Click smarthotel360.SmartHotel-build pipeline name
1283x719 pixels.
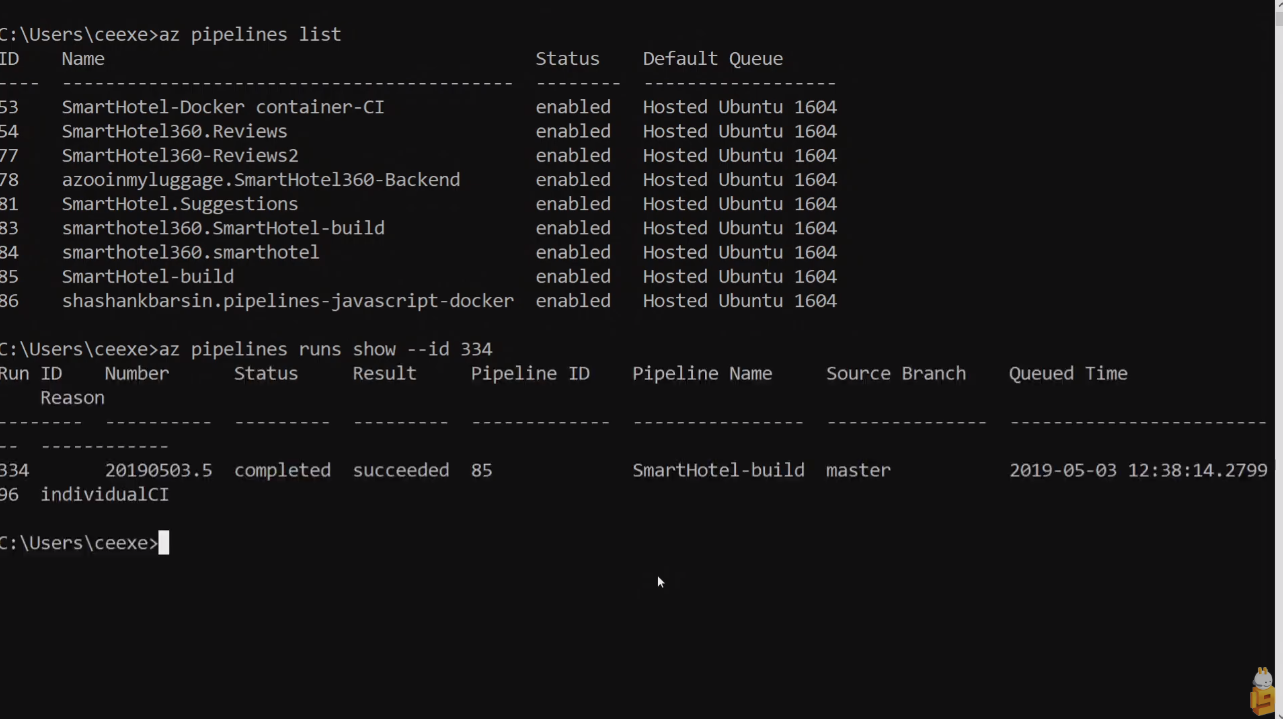(223, 228)
